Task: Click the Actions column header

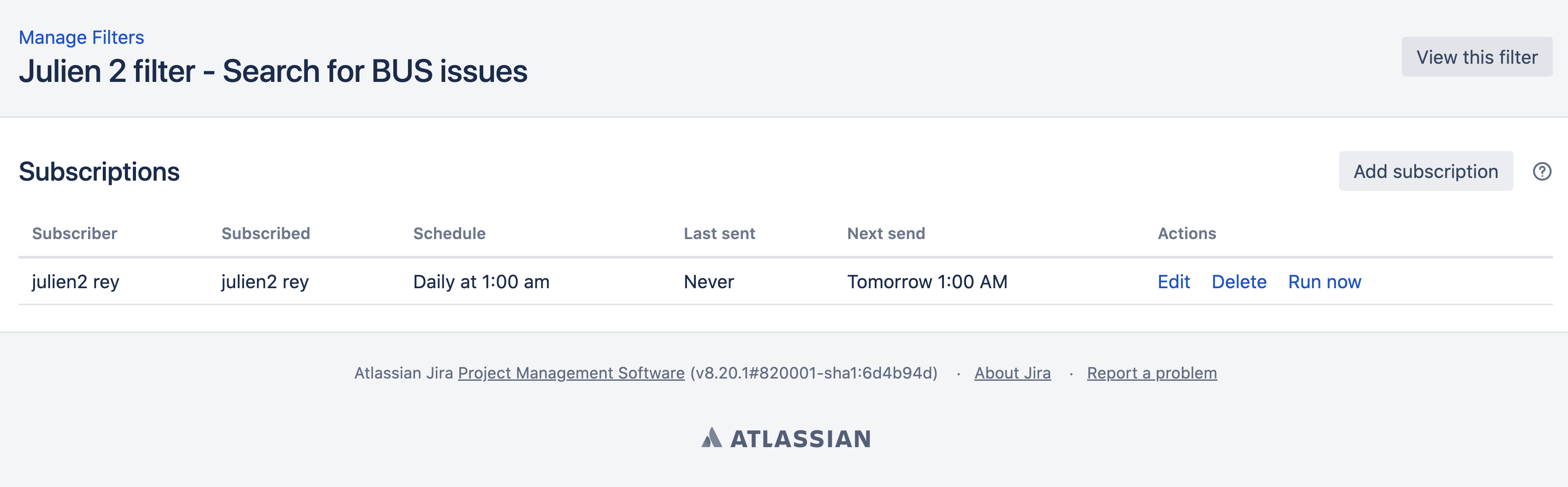Action: coord(1186,234)
